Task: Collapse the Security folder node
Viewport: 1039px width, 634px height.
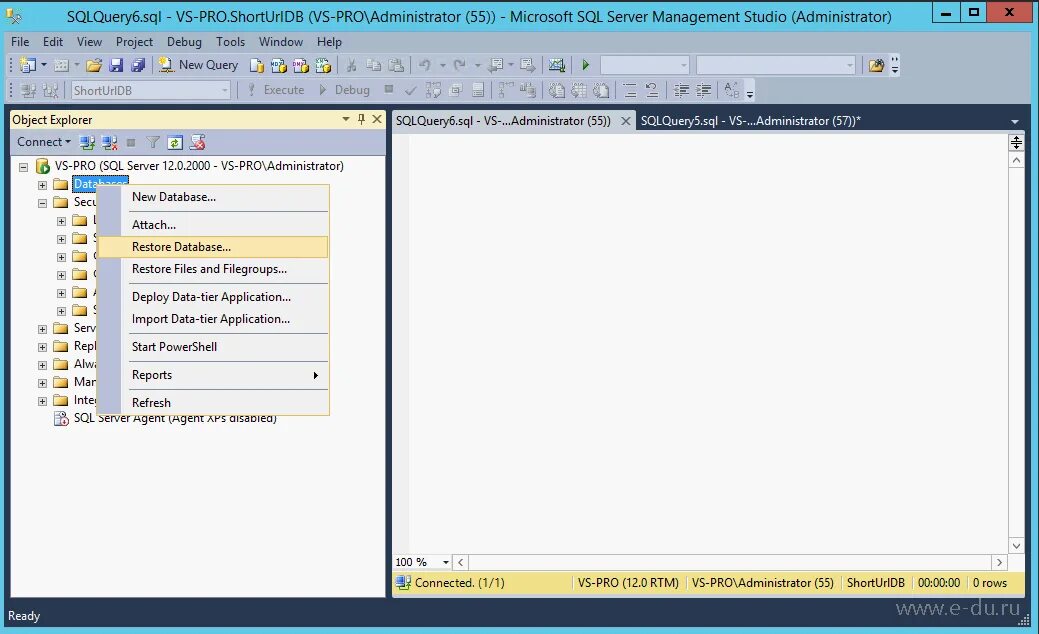Action: click(x=42, y=203)
